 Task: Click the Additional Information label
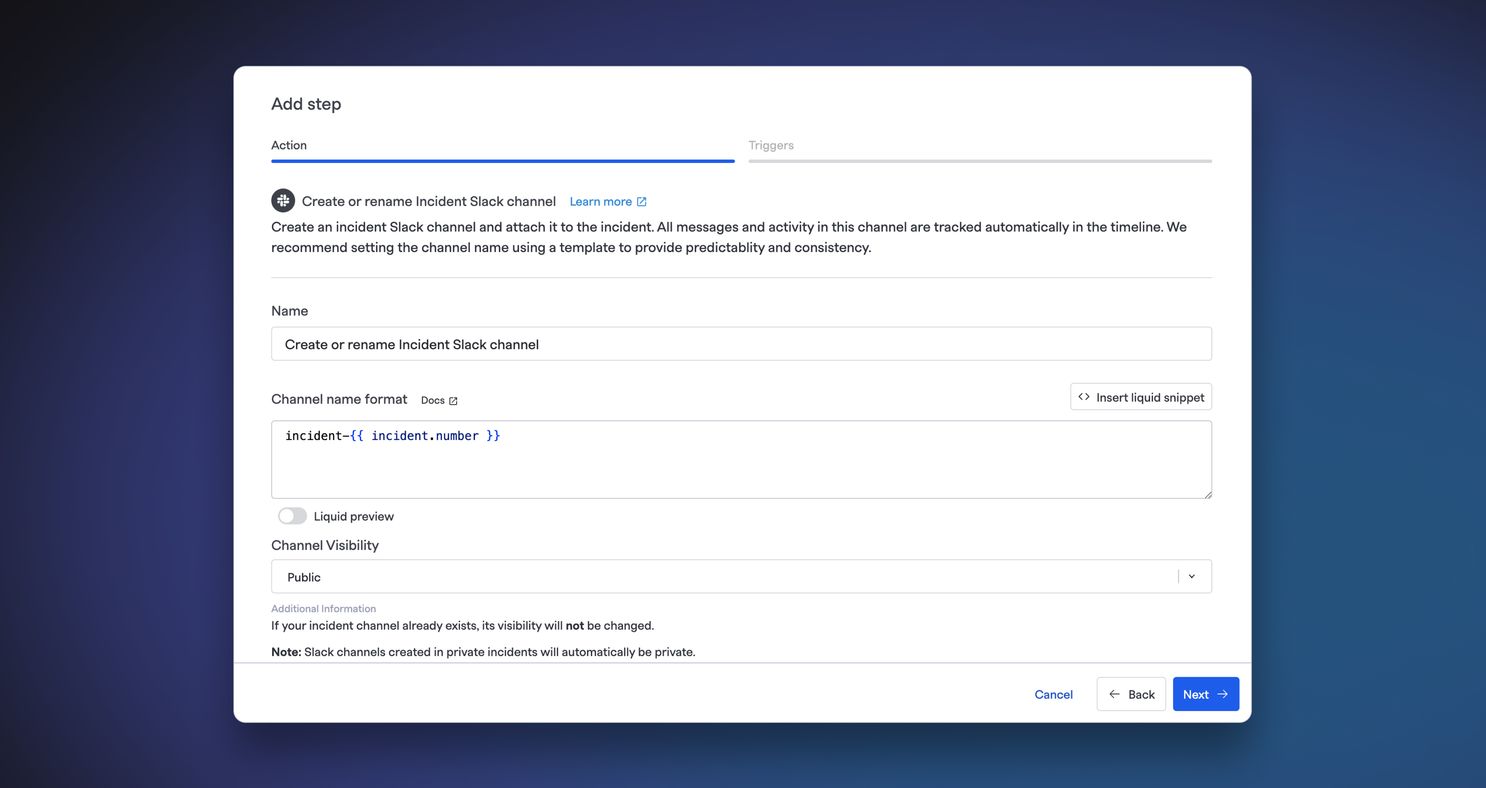324,609
